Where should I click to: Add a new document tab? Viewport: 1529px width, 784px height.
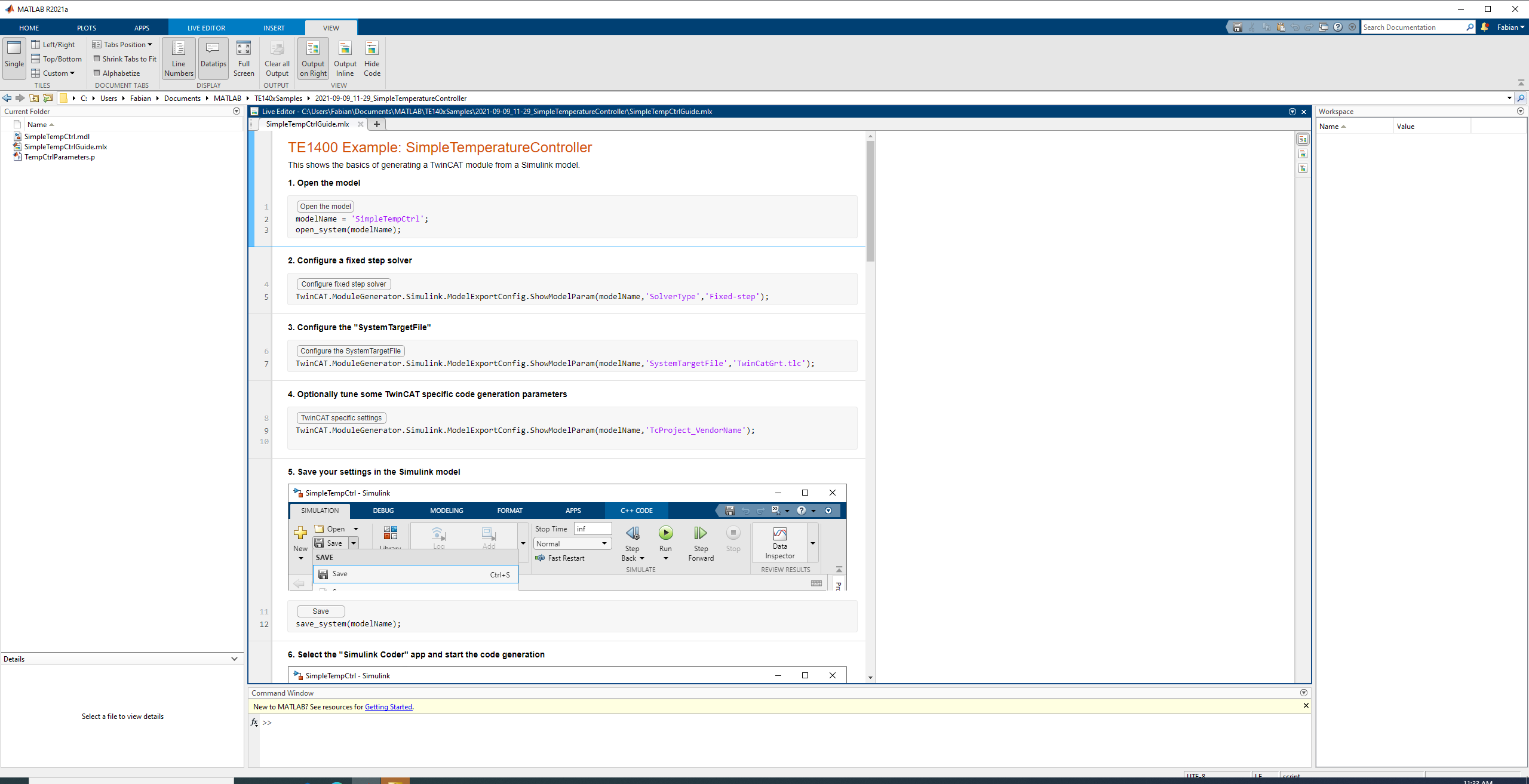coord(377,124)
